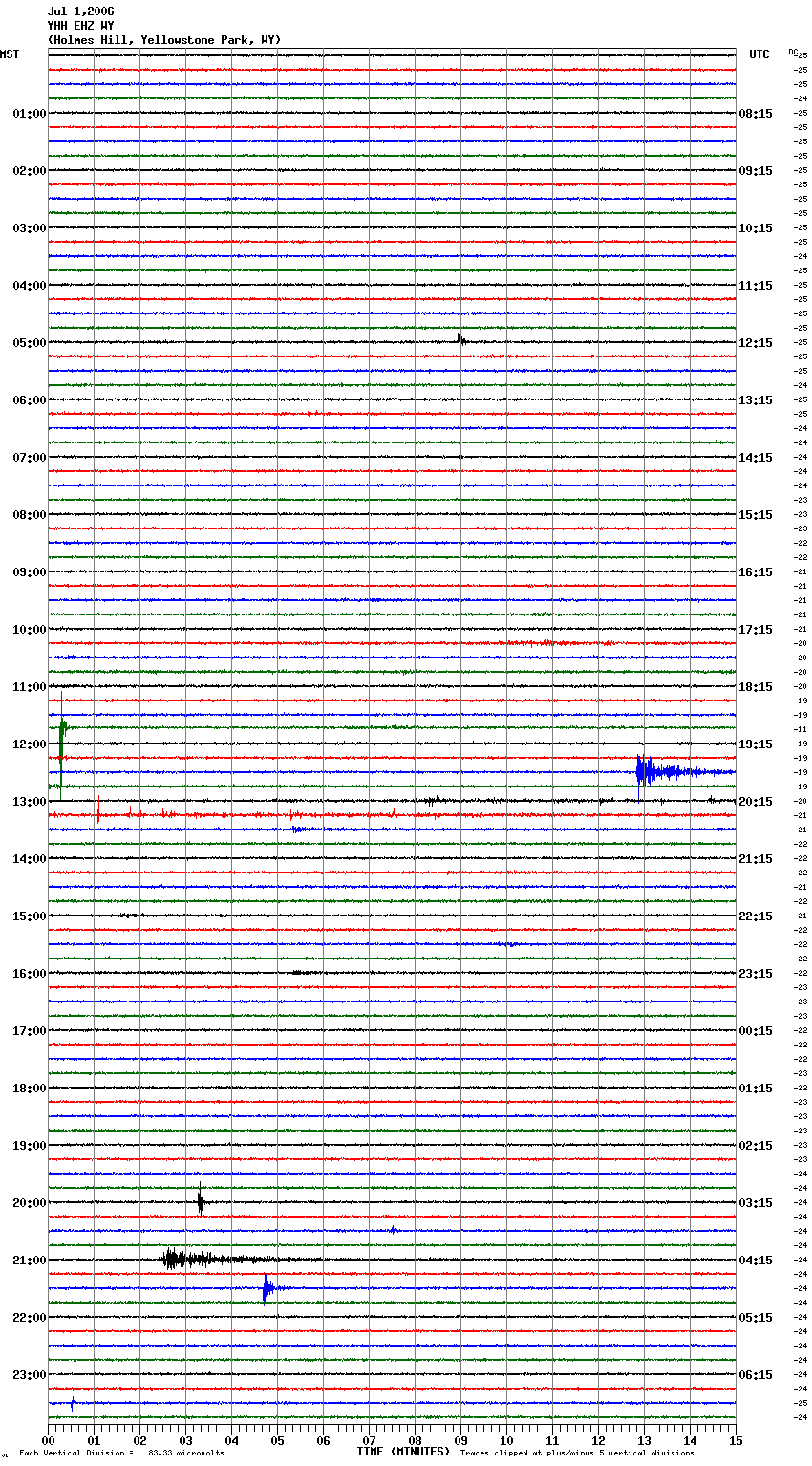
Task: Select the '23:00' MST hour label
Action: click(x=30, y=1375)
